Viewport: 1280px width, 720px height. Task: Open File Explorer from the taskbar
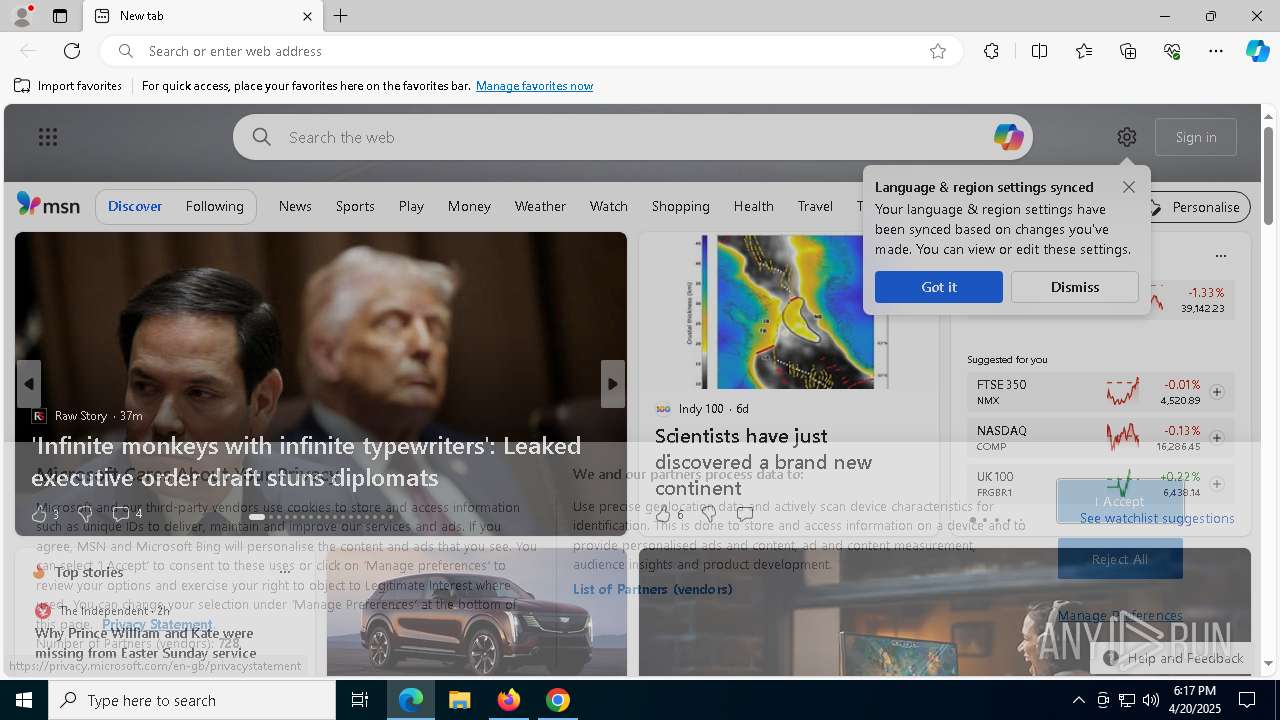point(460,700)
